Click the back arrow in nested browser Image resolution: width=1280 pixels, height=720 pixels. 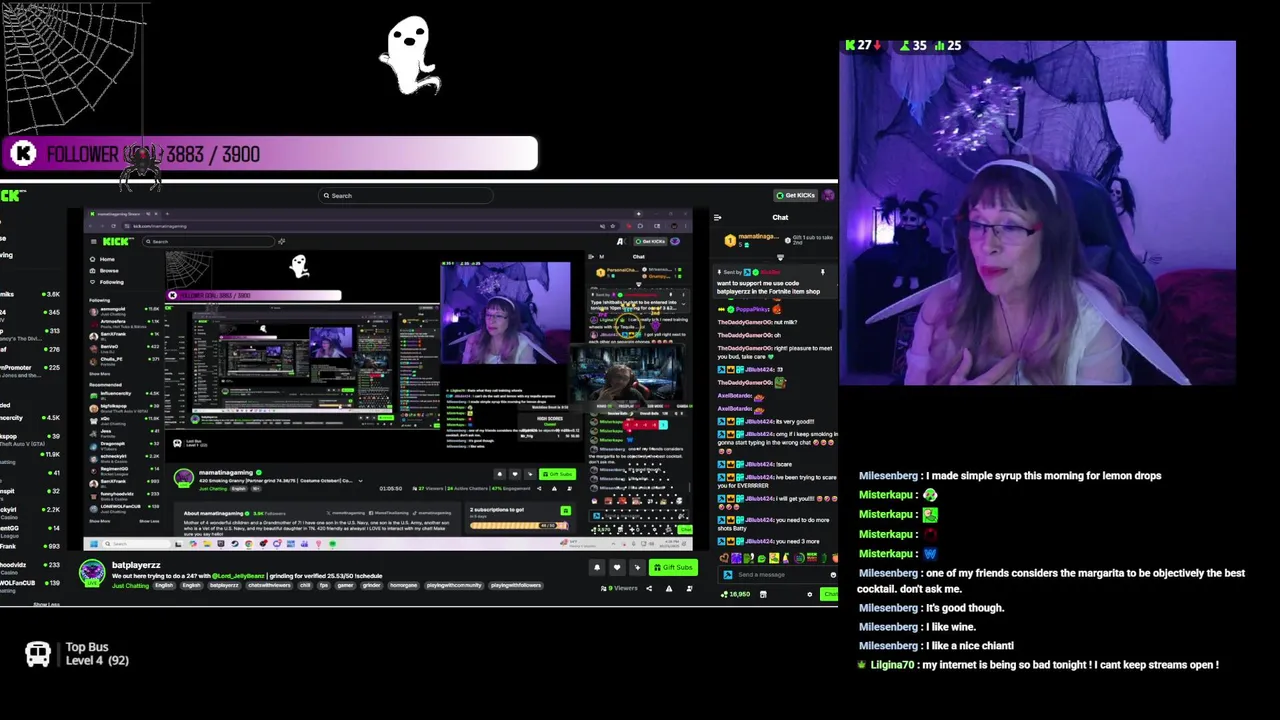(90, 225)
